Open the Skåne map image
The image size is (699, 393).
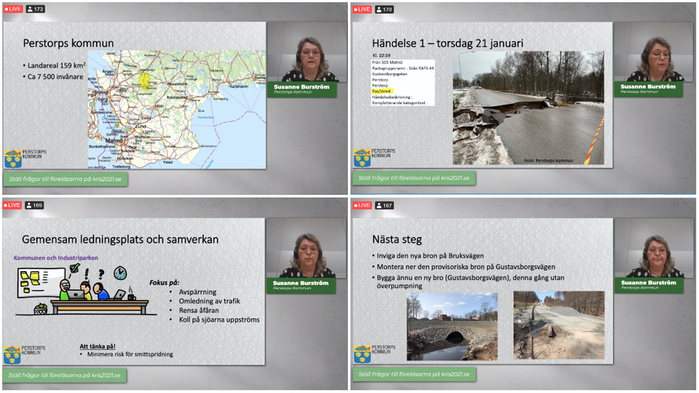177,109
